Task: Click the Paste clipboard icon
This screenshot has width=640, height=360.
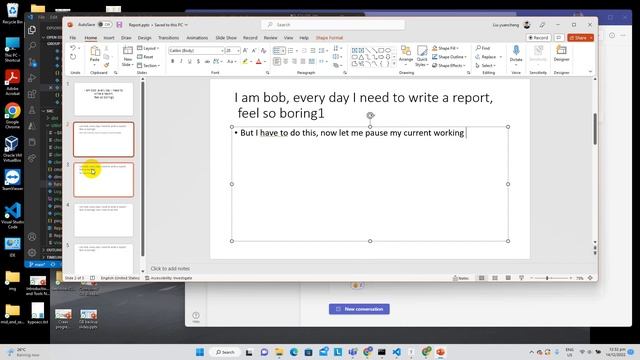Action: click(x=95, y=51)
